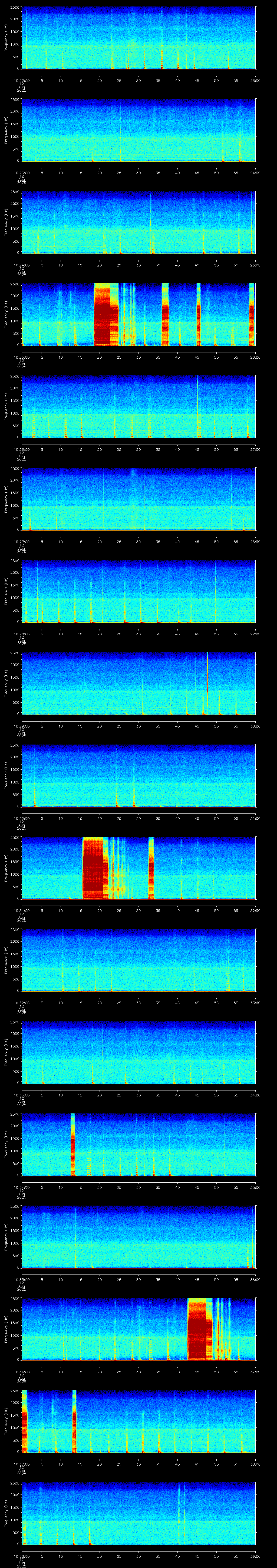Click the 10:38:00 start time label

coord(21,1556)
